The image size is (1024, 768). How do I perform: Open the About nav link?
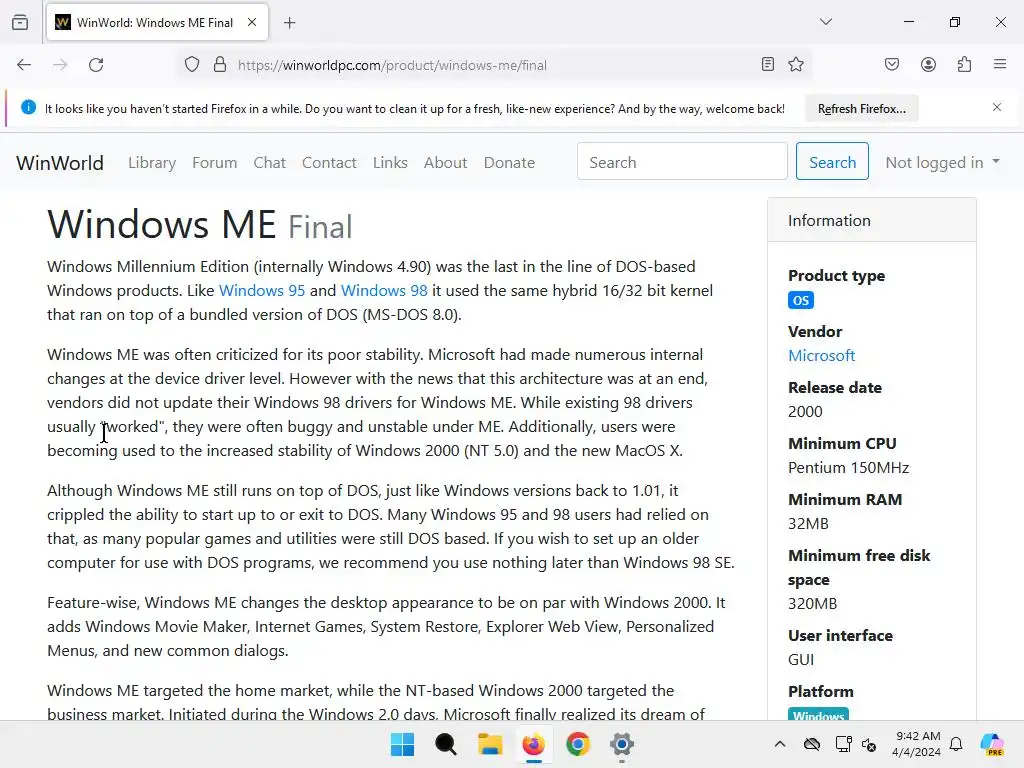(445, 163)
